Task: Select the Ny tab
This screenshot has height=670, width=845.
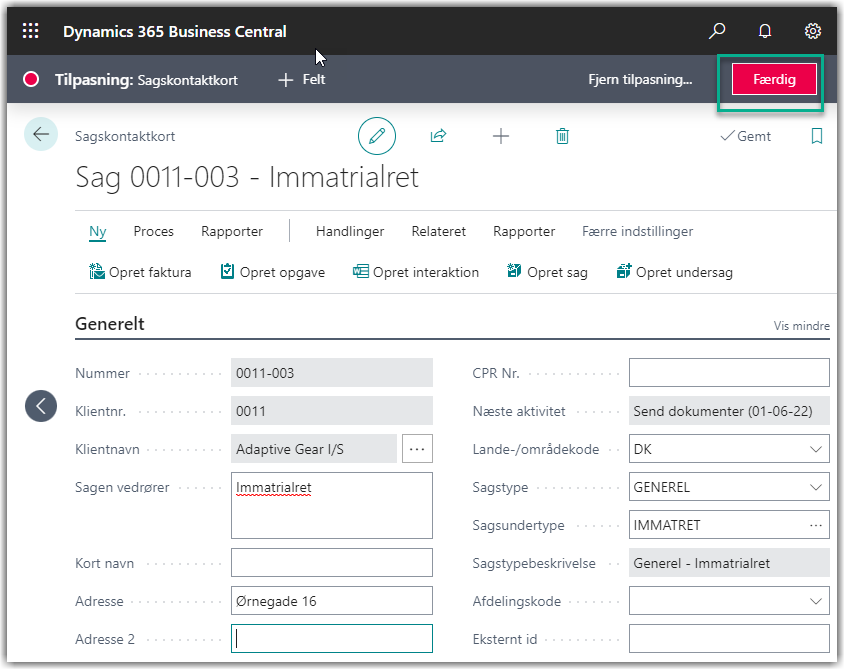Action: (x=98, y=232)
